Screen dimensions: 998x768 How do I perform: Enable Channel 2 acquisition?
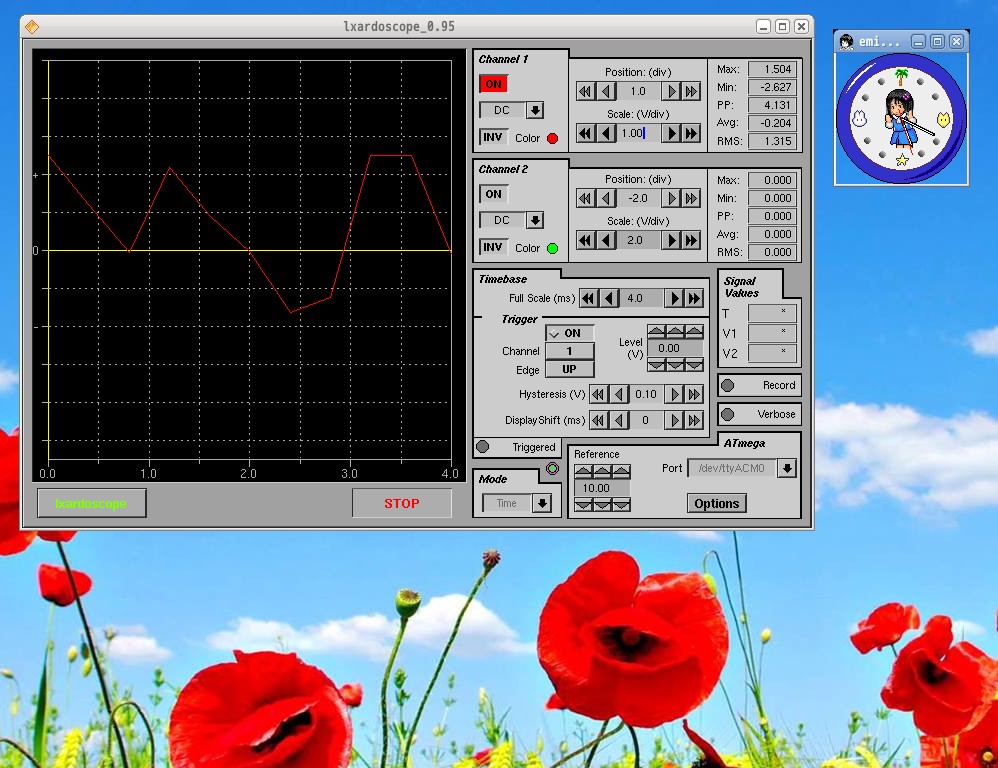492,194
